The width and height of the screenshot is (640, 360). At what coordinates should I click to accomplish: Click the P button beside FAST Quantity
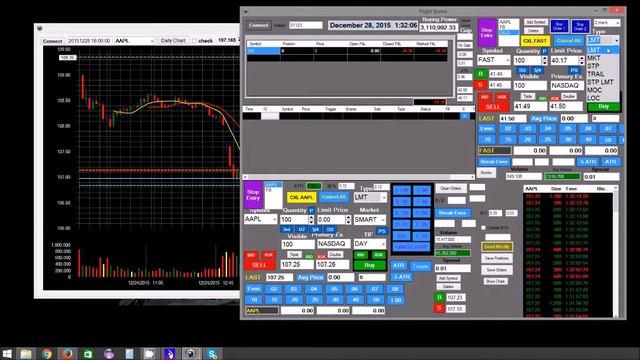point(544,51)
